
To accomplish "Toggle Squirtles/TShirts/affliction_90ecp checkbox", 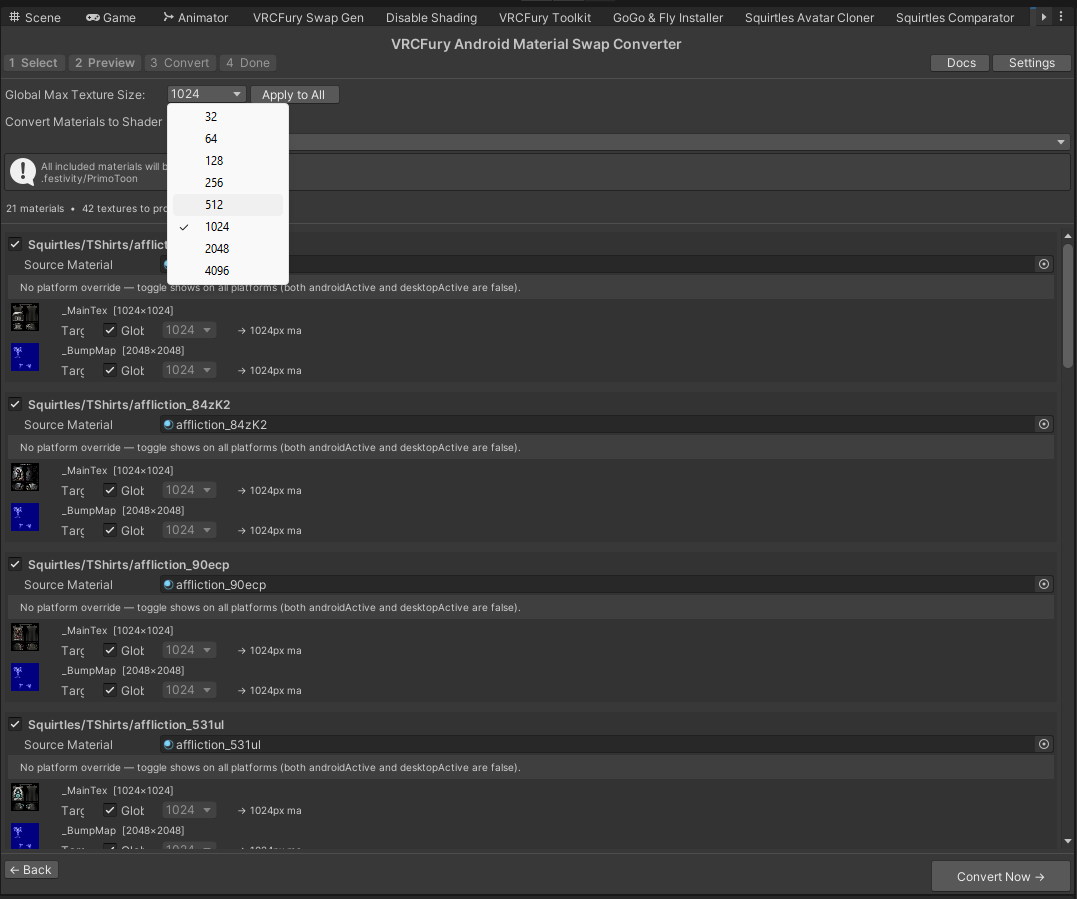I will click(15, 564).
